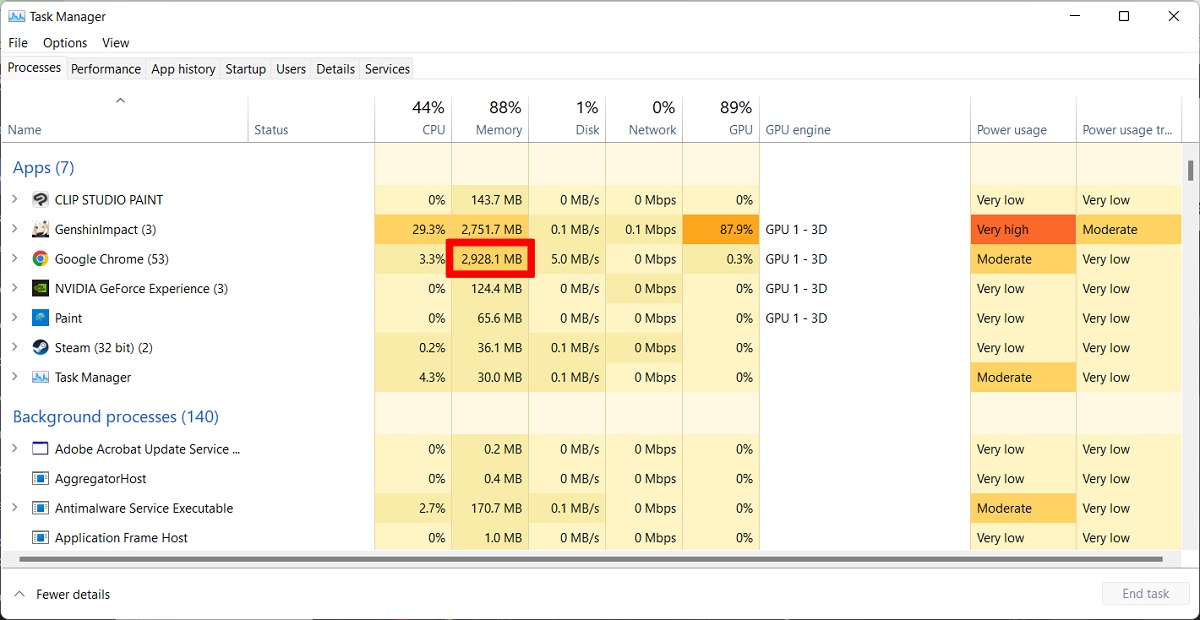The height and width of the screenshot is (620, 1200).
Task: Click Antimalware's 170.7 MB memory value
Action: click(490, 508)
